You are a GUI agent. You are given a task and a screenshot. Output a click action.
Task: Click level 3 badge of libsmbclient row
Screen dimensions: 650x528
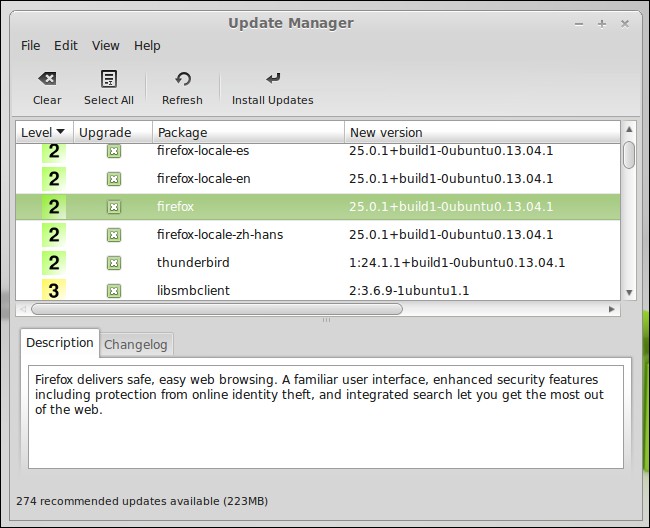point(54,290)
